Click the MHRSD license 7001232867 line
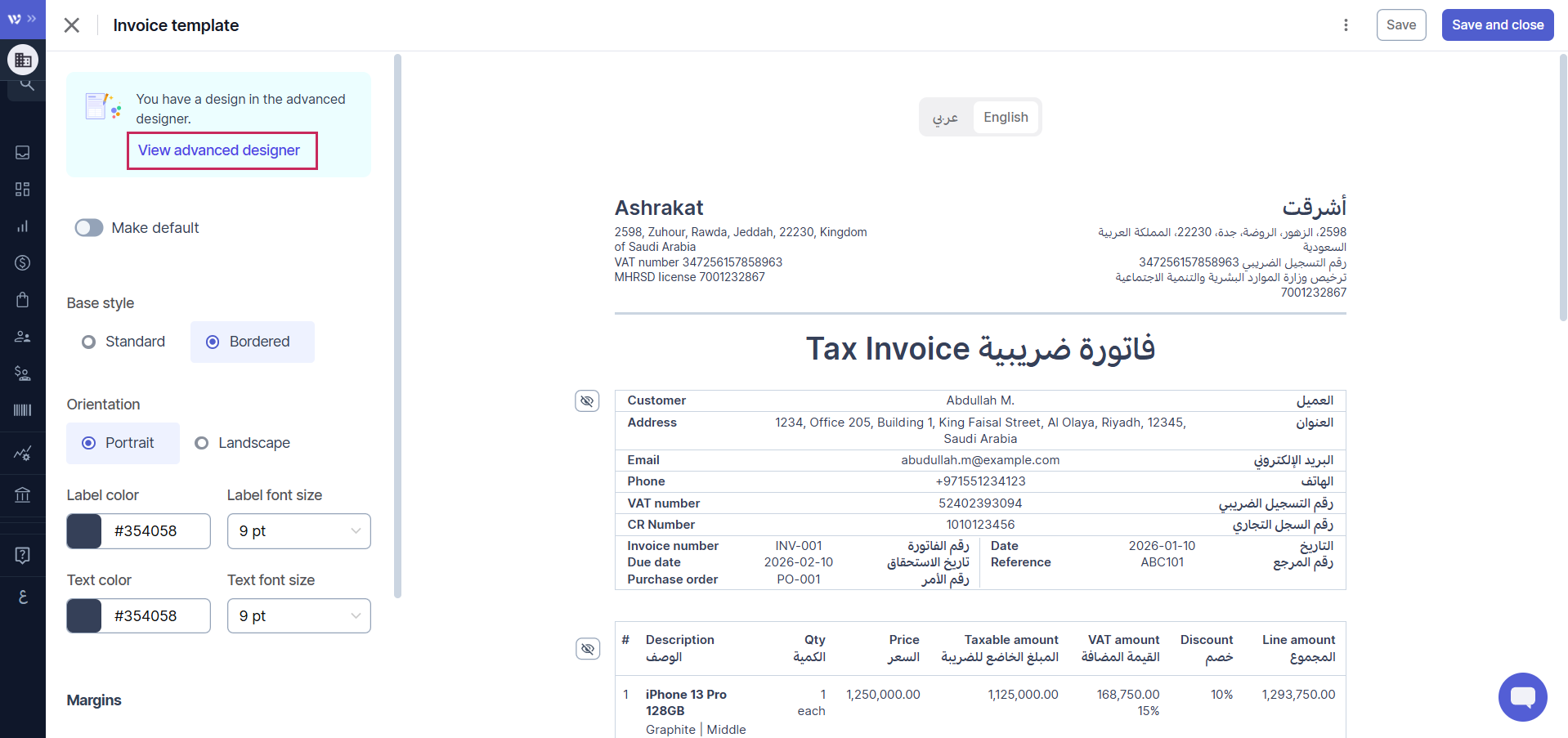 click(690, 277)
